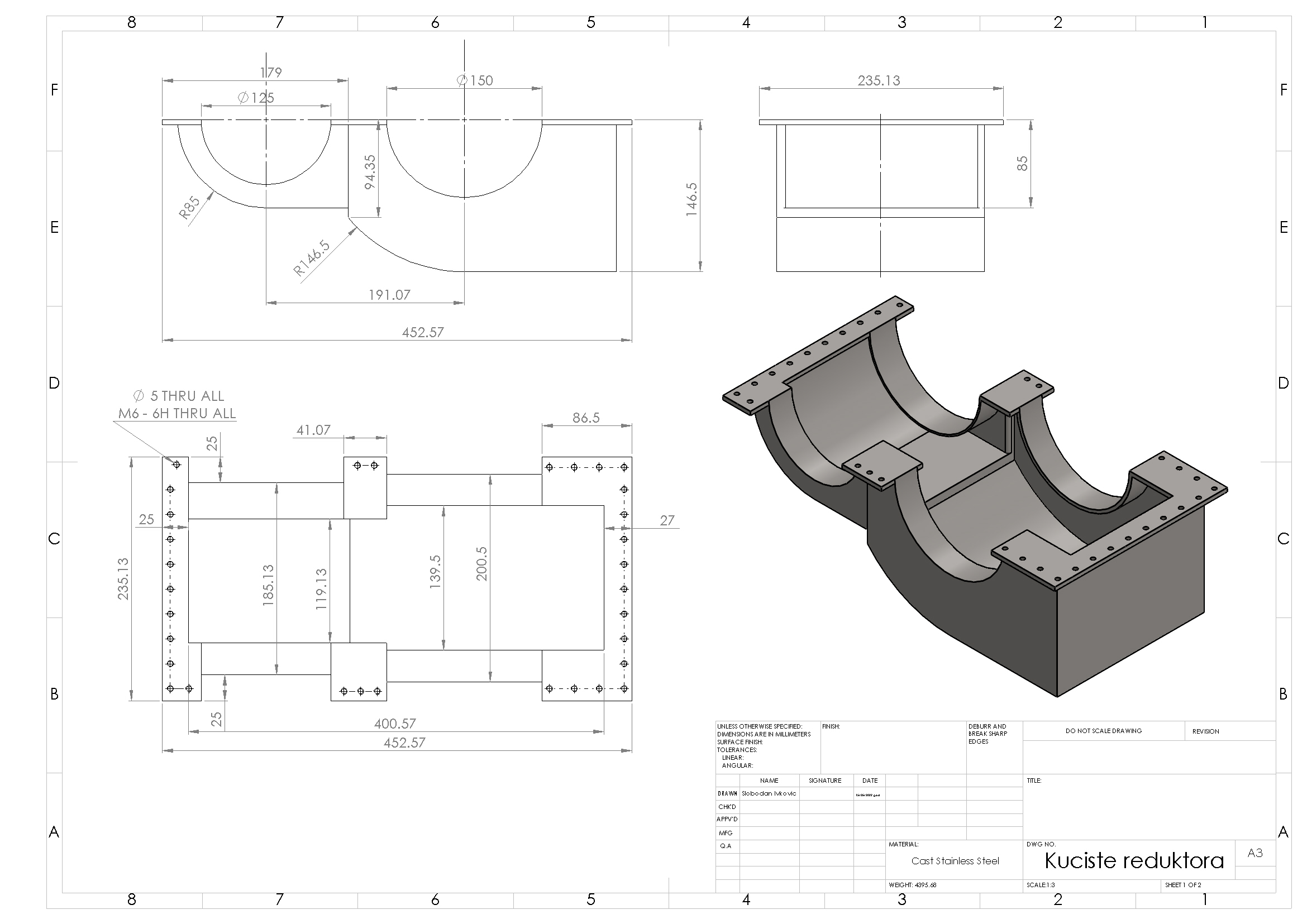The height and width of the screenshot is (924, 1307).
Task: Select the 94.35 vertical dimension
Action: coord(370,172)
